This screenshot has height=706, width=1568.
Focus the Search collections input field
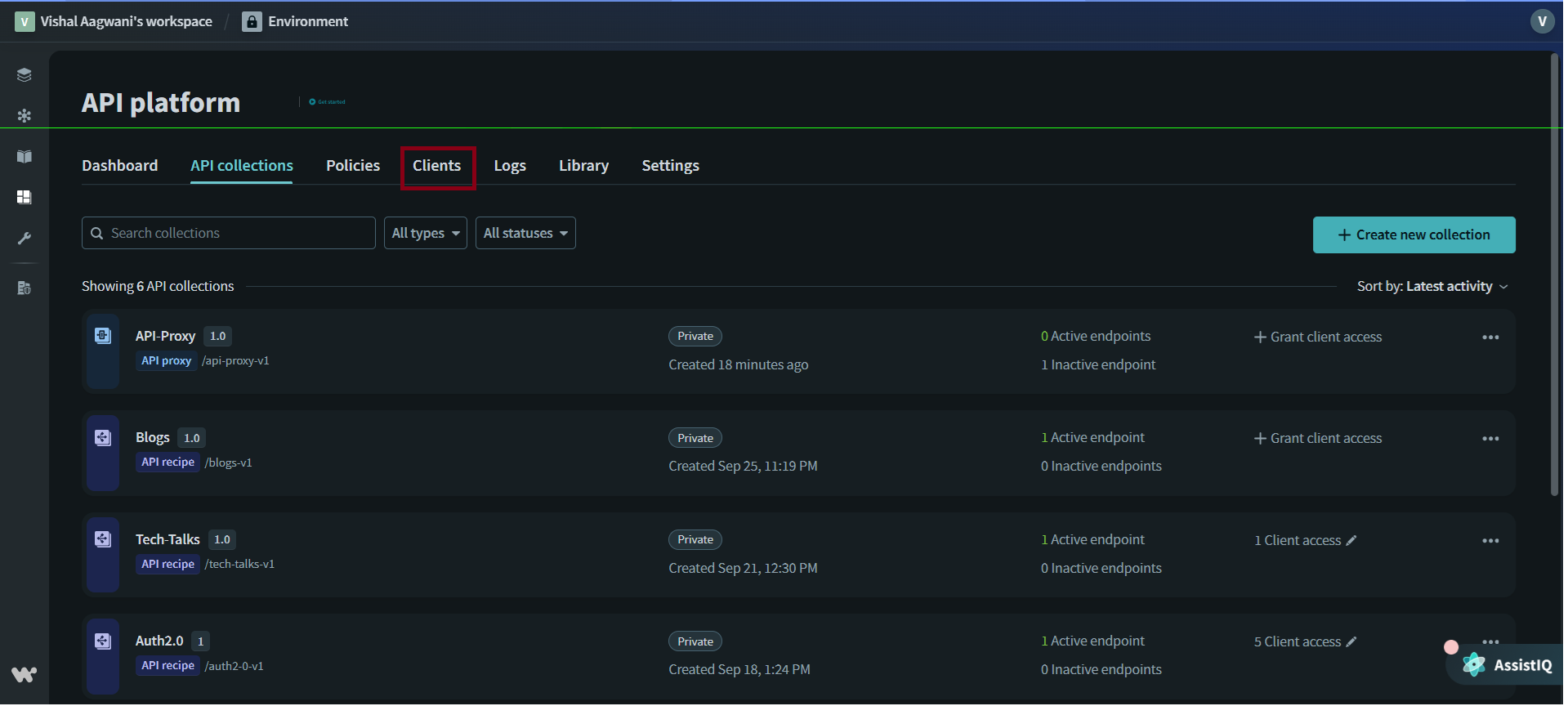(x=229, y=233)
